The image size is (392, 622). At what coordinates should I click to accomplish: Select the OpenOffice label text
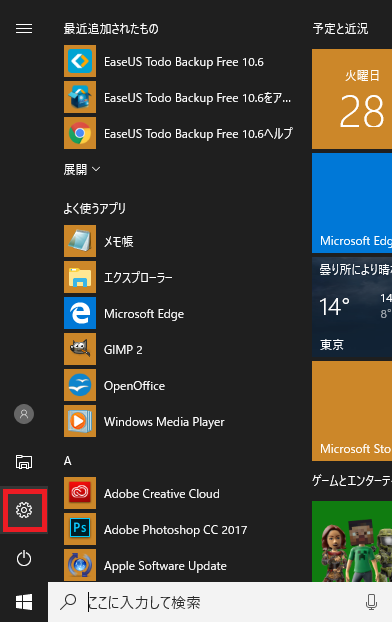click(x=135, y=386)
